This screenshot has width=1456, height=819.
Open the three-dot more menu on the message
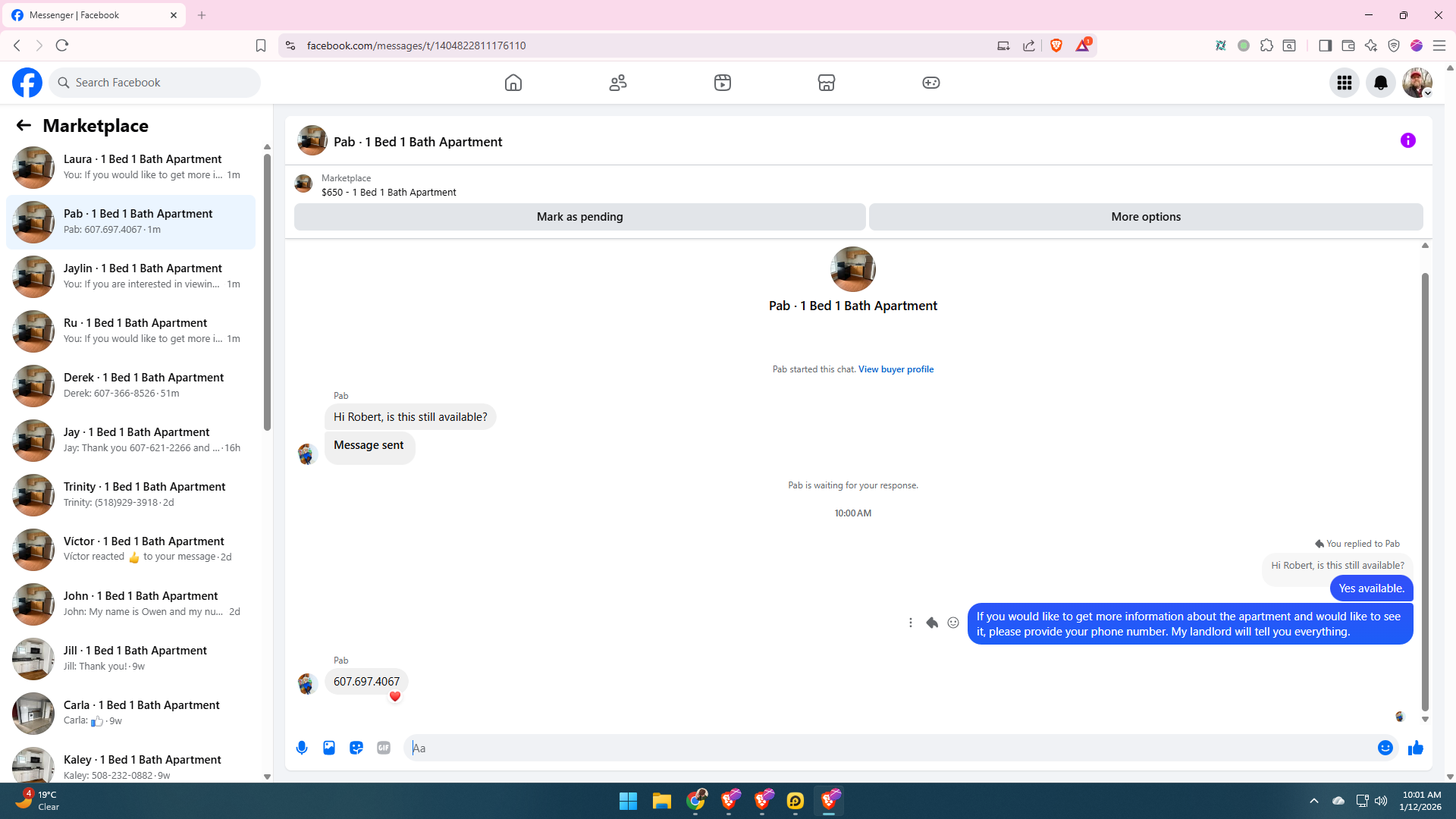pos(911,623)
